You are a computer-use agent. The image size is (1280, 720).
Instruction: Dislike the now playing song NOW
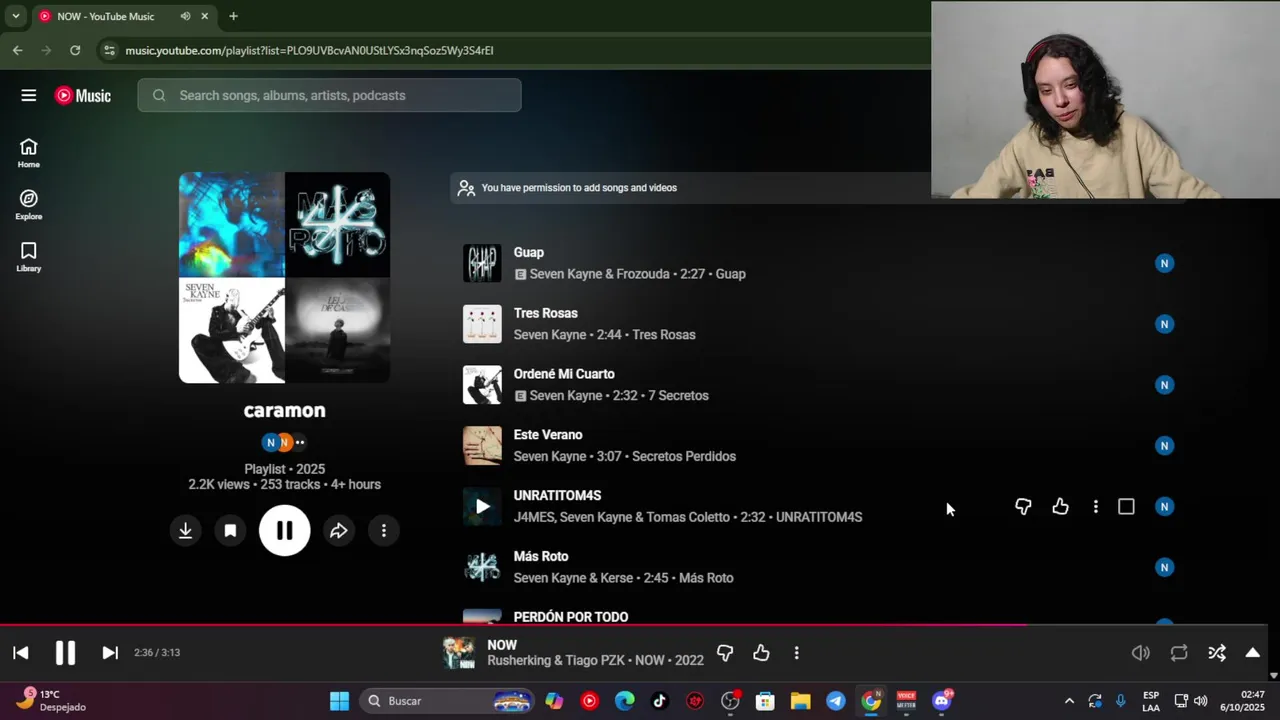(x=725, y=653)
